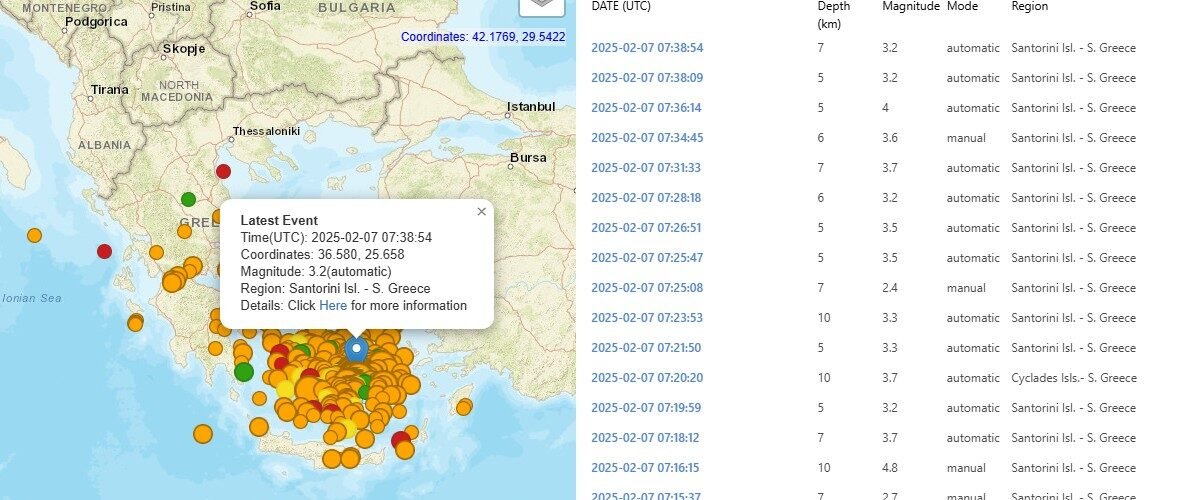Viewport: 1194px width, 500px height.
Task: Click the Region column header
Action: click(1029, 6)
